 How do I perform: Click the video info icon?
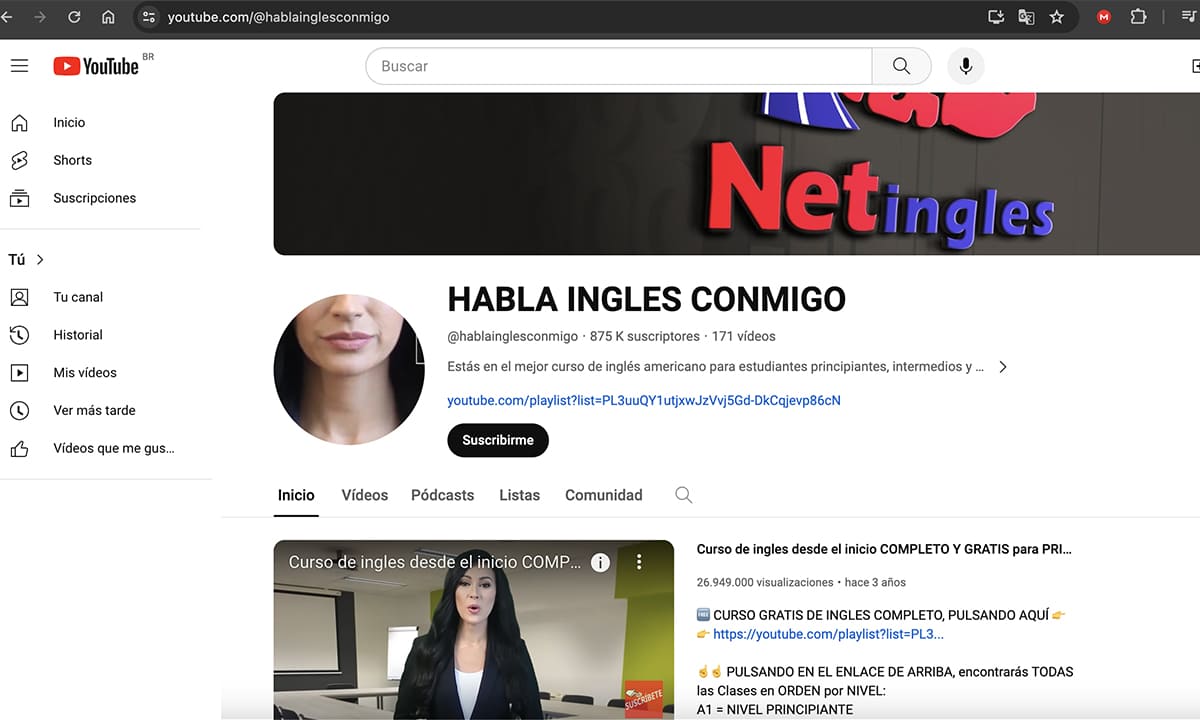pyautogui.click(x=600, y=562)
